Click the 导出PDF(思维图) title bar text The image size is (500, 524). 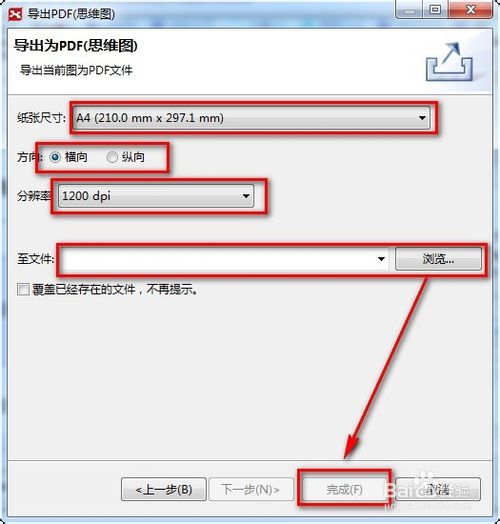point(71,15)
